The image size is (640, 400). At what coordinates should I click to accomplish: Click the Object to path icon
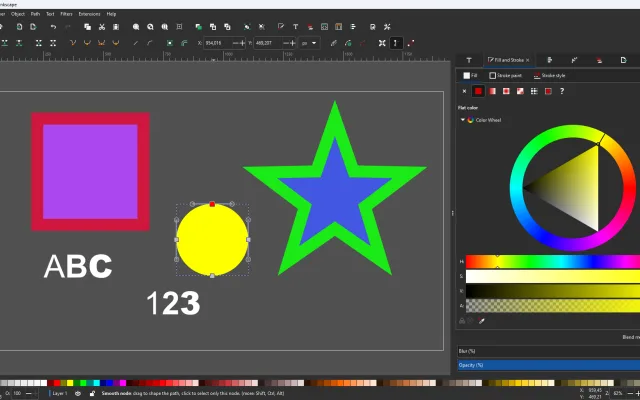pyautogui.click(x=170, y=43)
